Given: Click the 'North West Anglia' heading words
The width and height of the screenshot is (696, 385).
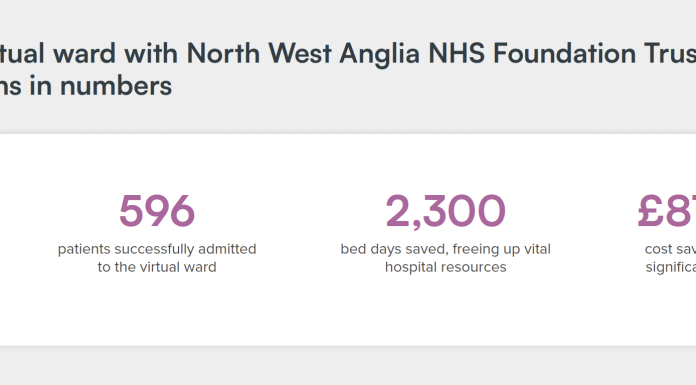Looking at the screenshot, I should [x=303, y=54].
